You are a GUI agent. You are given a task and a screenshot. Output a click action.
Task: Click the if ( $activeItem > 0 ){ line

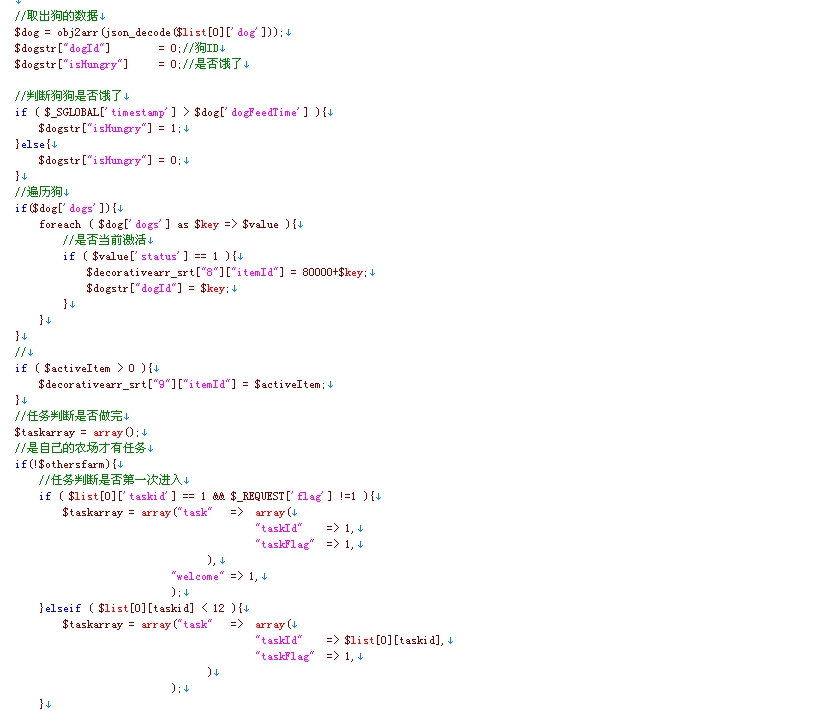pos(87,368)
